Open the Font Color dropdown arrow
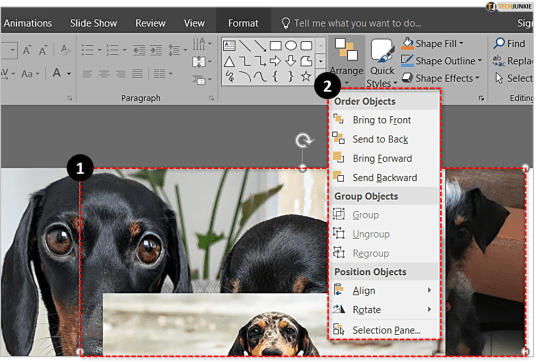Screen dimensions: 536x363 (69, 73)
